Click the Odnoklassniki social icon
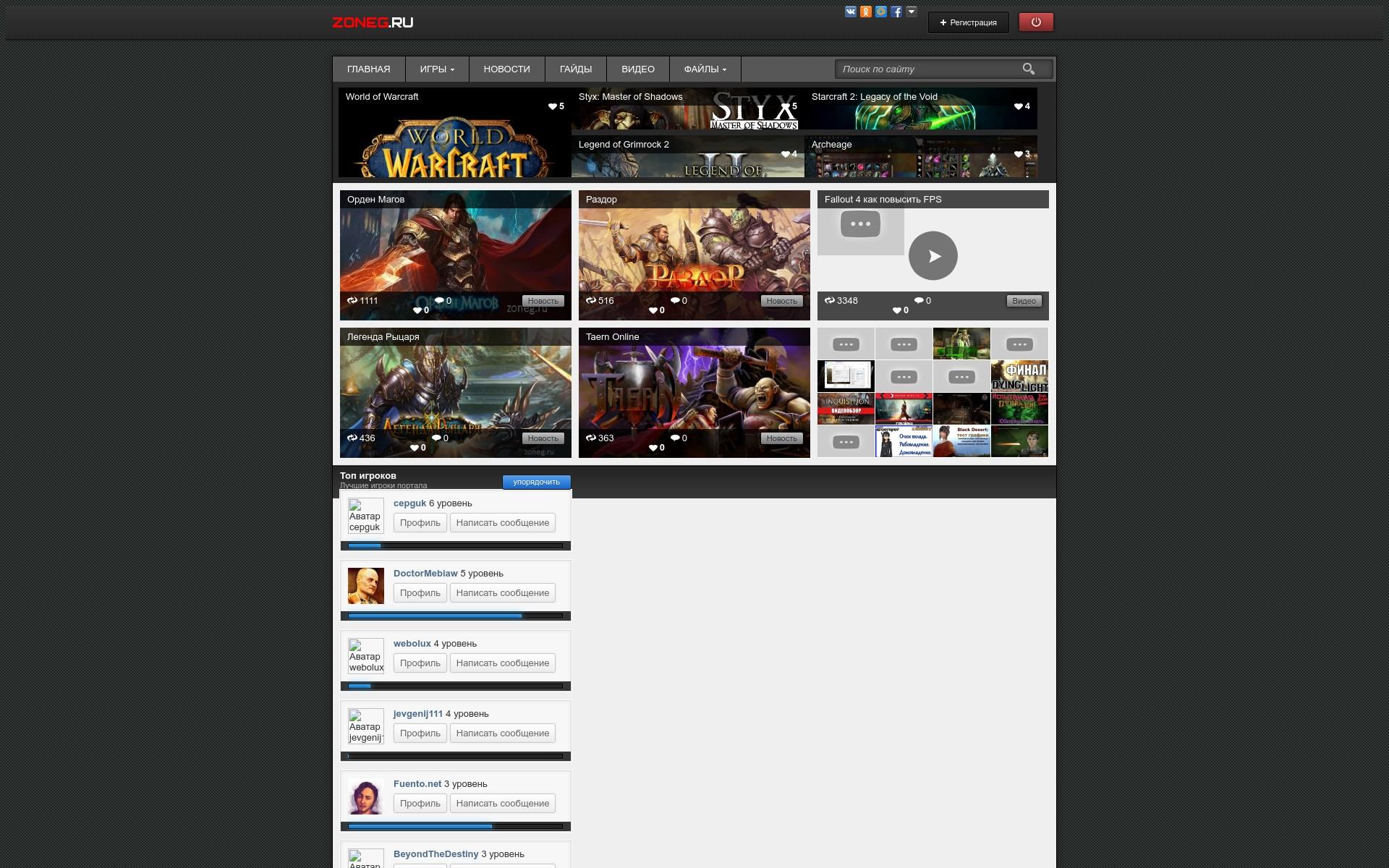1389x868 pixels. point(865,12)
